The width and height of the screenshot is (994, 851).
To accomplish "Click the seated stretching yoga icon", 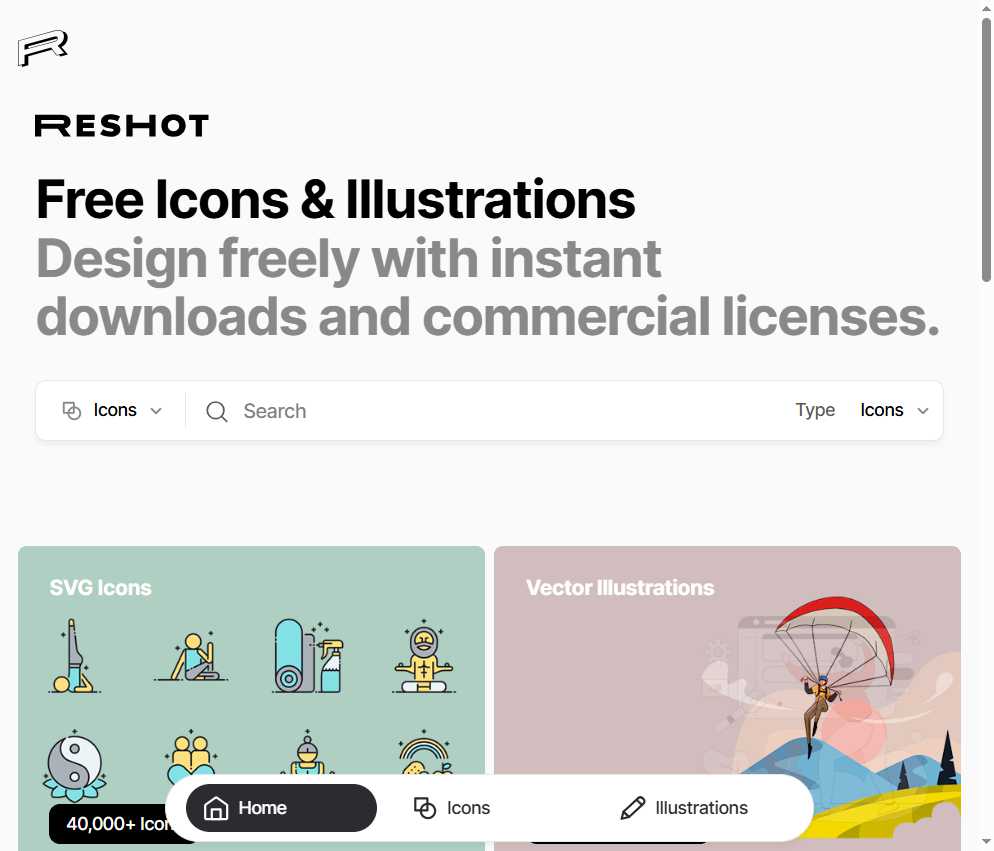I will click(x=191, y=657).
